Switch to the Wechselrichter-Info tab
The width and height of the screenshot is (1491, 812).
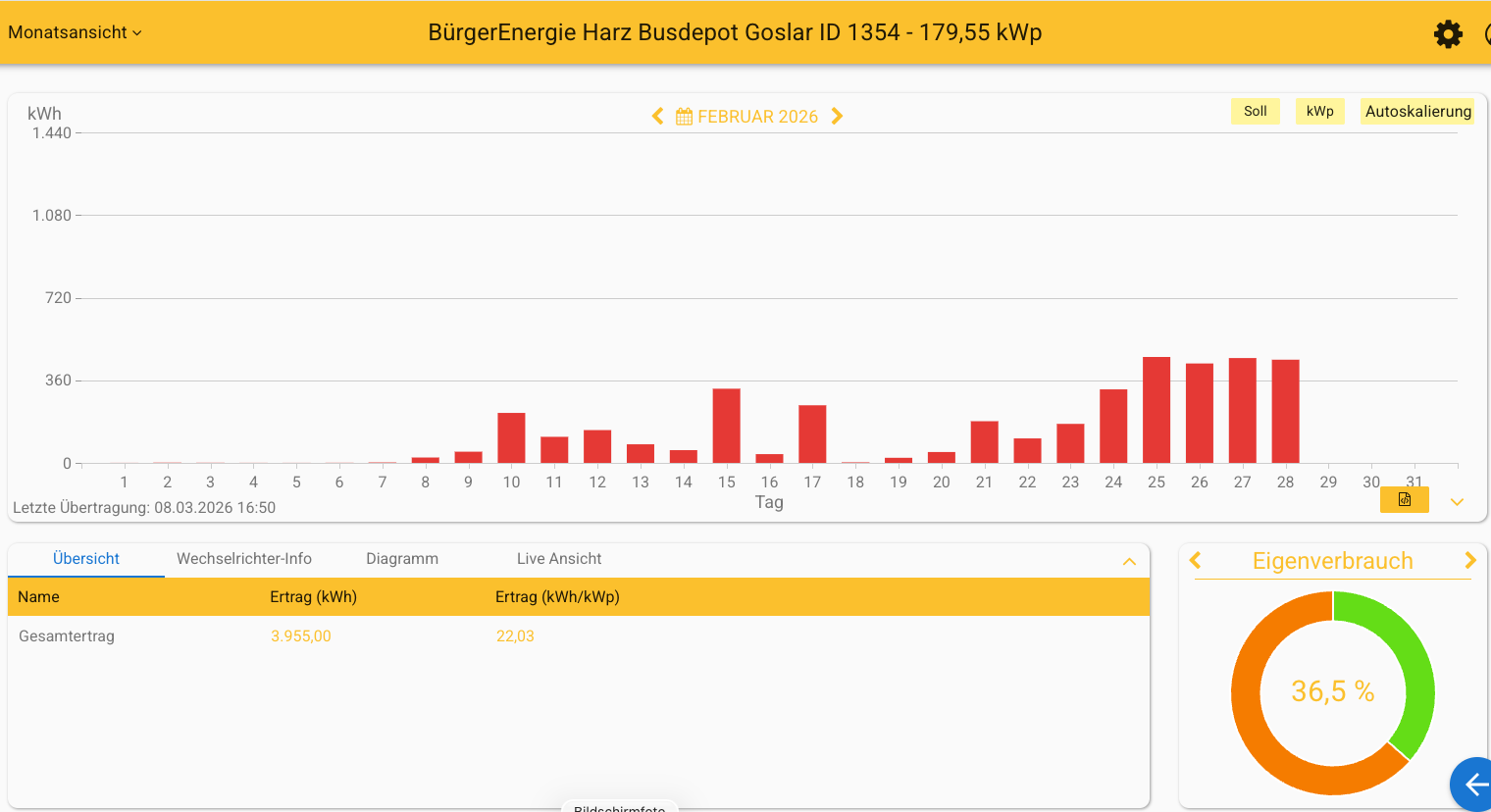pos(243,558)
